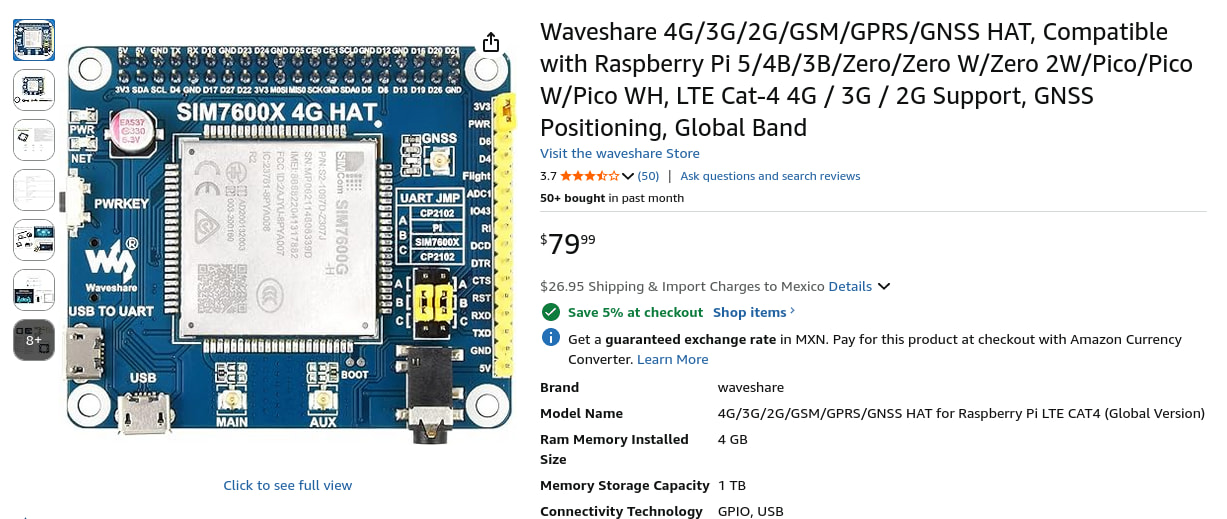Visit the waveshare Store link

[619, 153]
